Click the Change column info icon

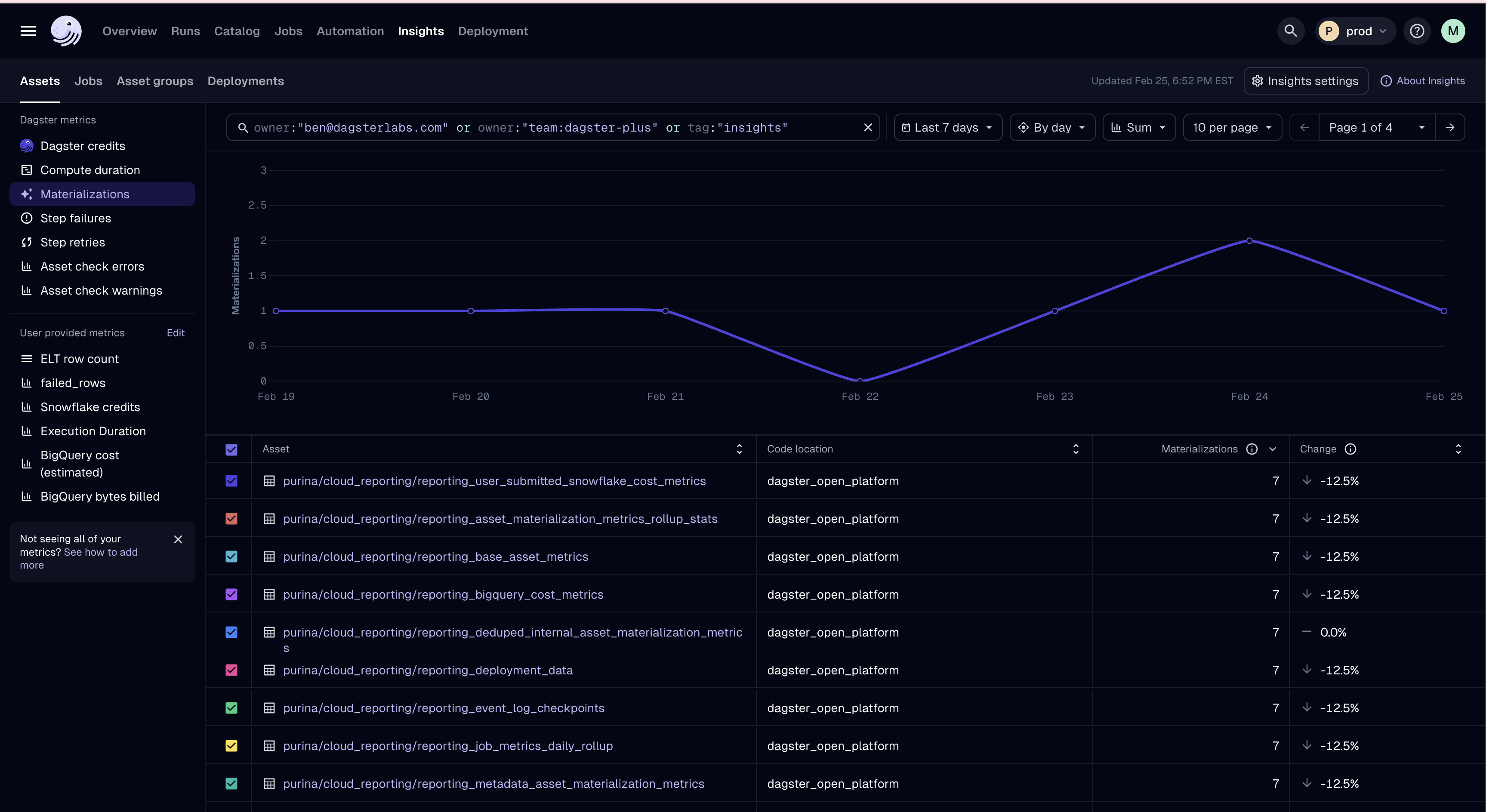1350,449
